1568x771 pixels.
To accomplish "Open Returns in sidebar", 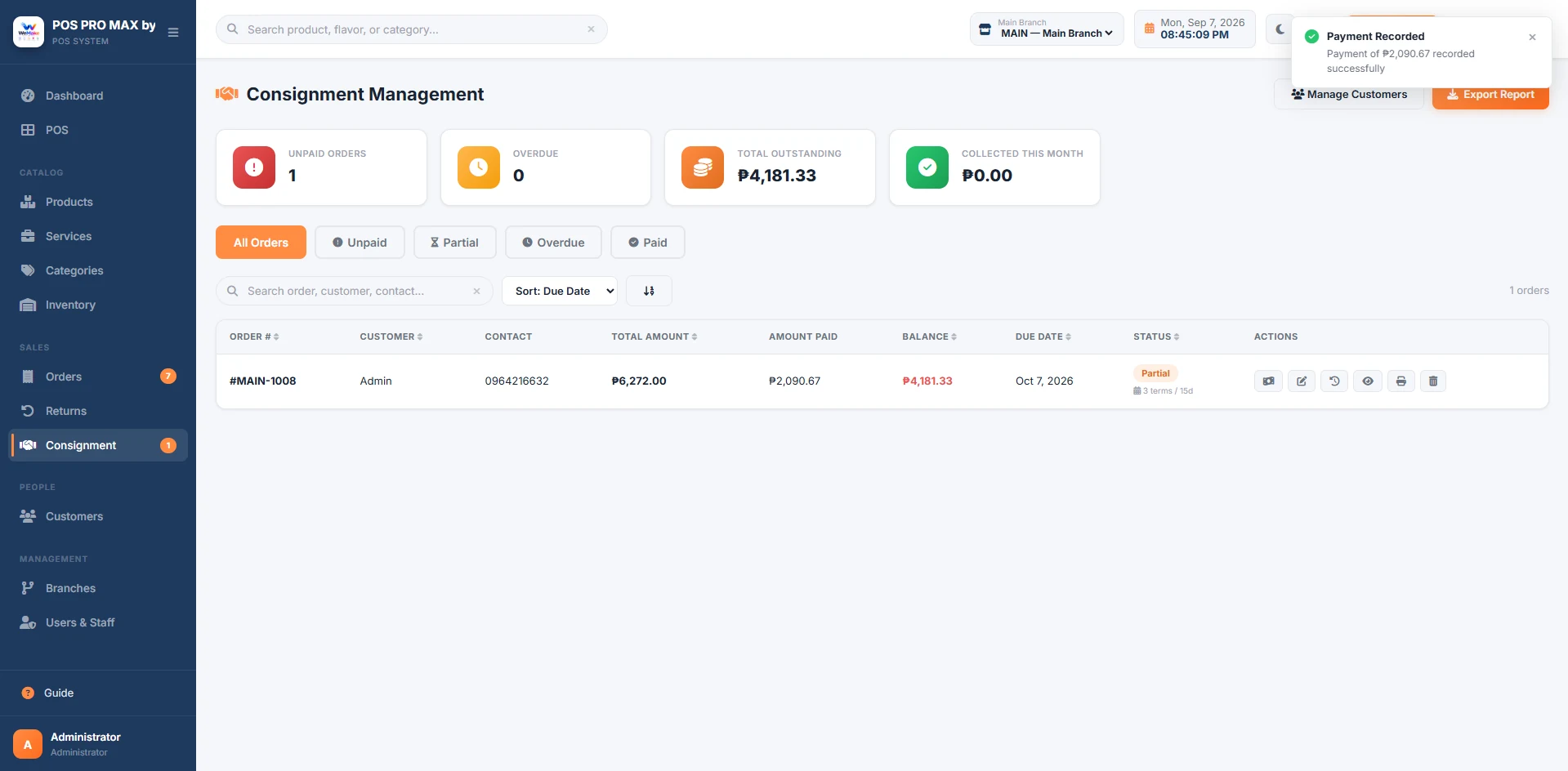I will (x=98, y=411).
